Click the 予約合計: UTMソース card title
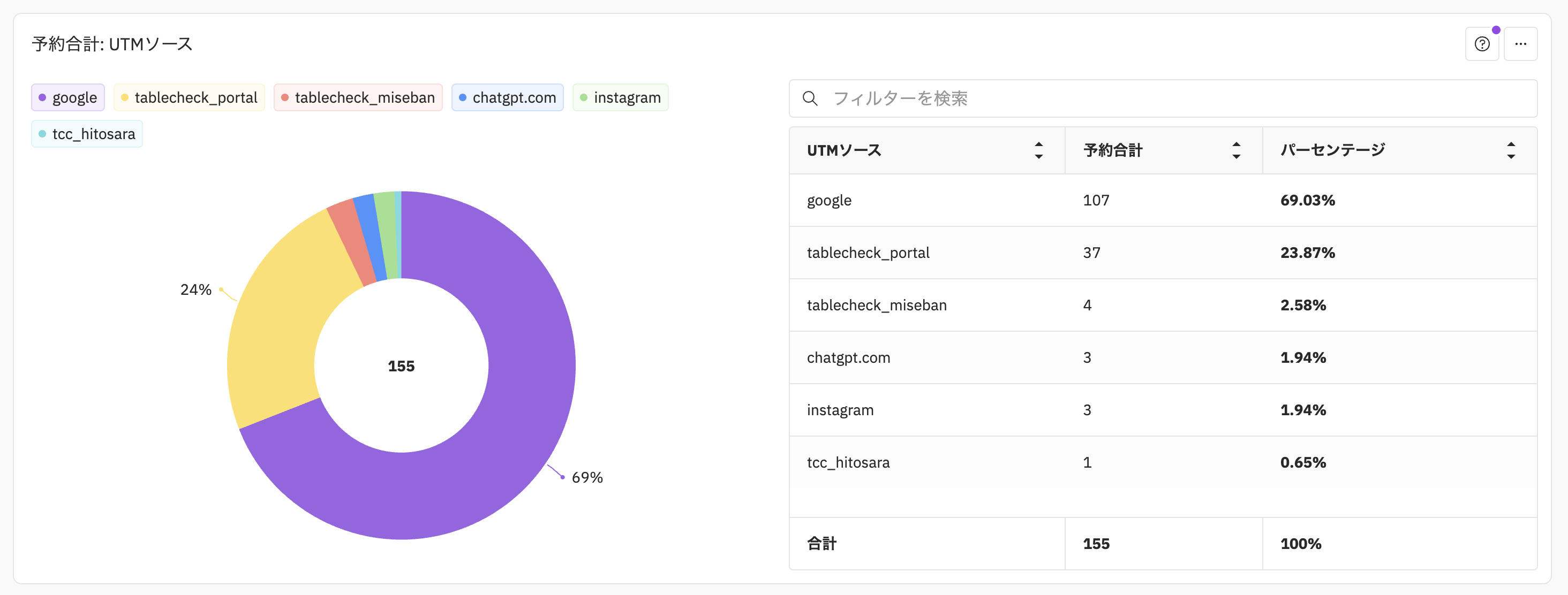 (112, 44)
